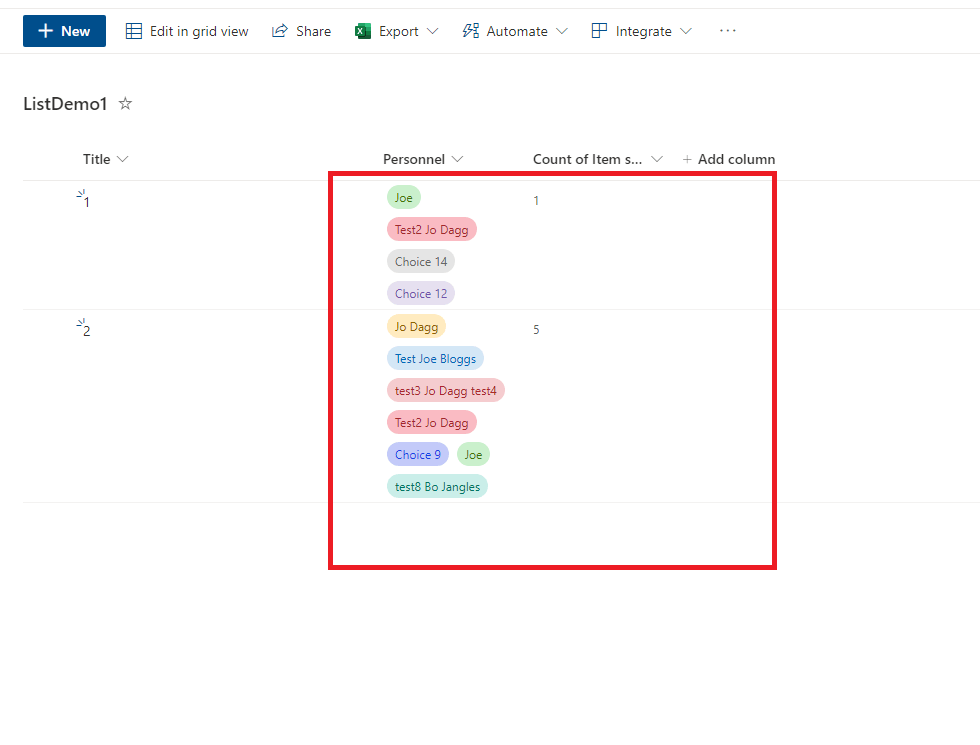
Task: Click the Excel Export icon
Action: click(362, 31)
